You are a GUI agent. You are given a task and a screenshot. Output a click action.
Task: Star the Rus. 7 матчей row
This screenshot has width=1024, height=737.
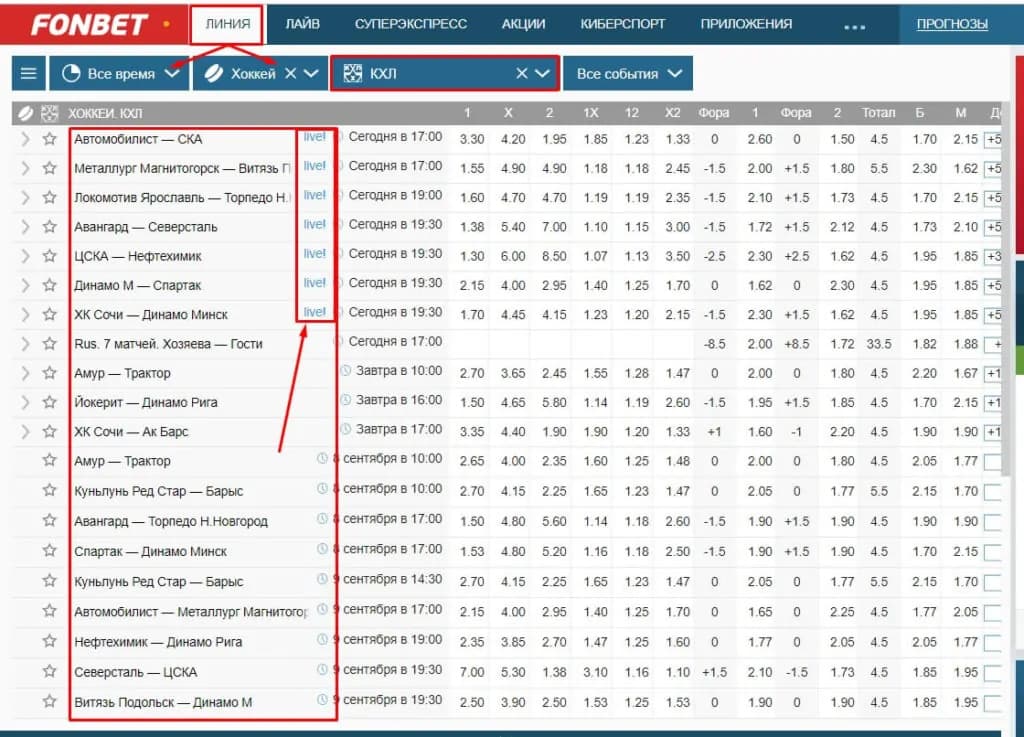50,343
